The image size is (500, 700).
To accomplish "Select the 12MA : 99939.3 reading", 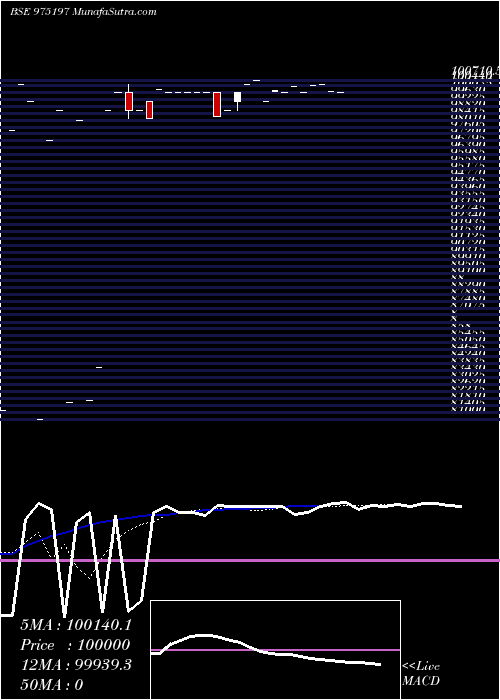I will click(x=76, y=665).
